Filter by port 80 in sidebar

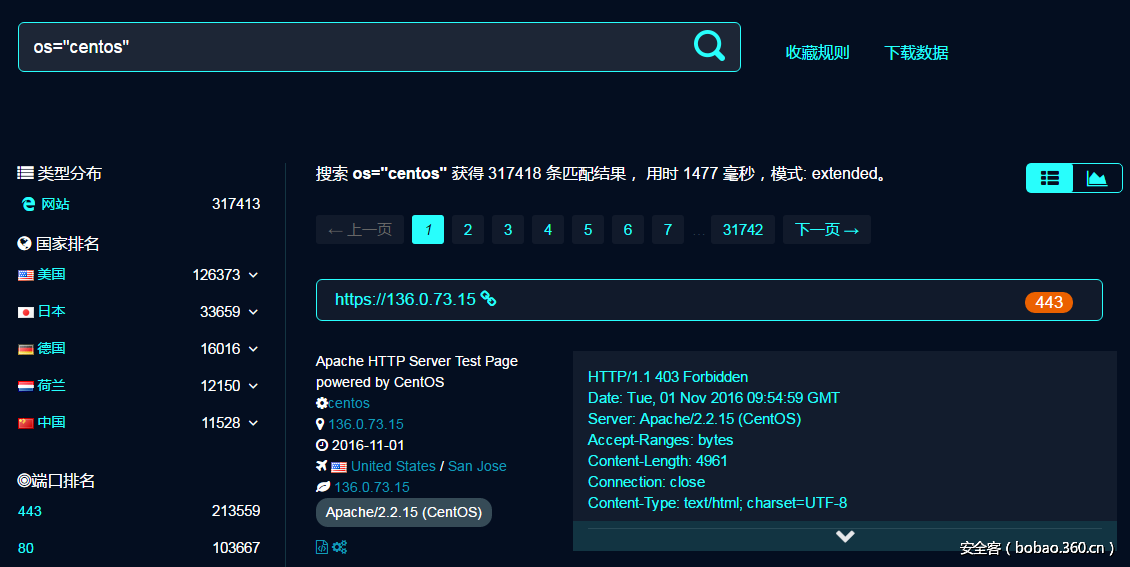pos(26,548)
